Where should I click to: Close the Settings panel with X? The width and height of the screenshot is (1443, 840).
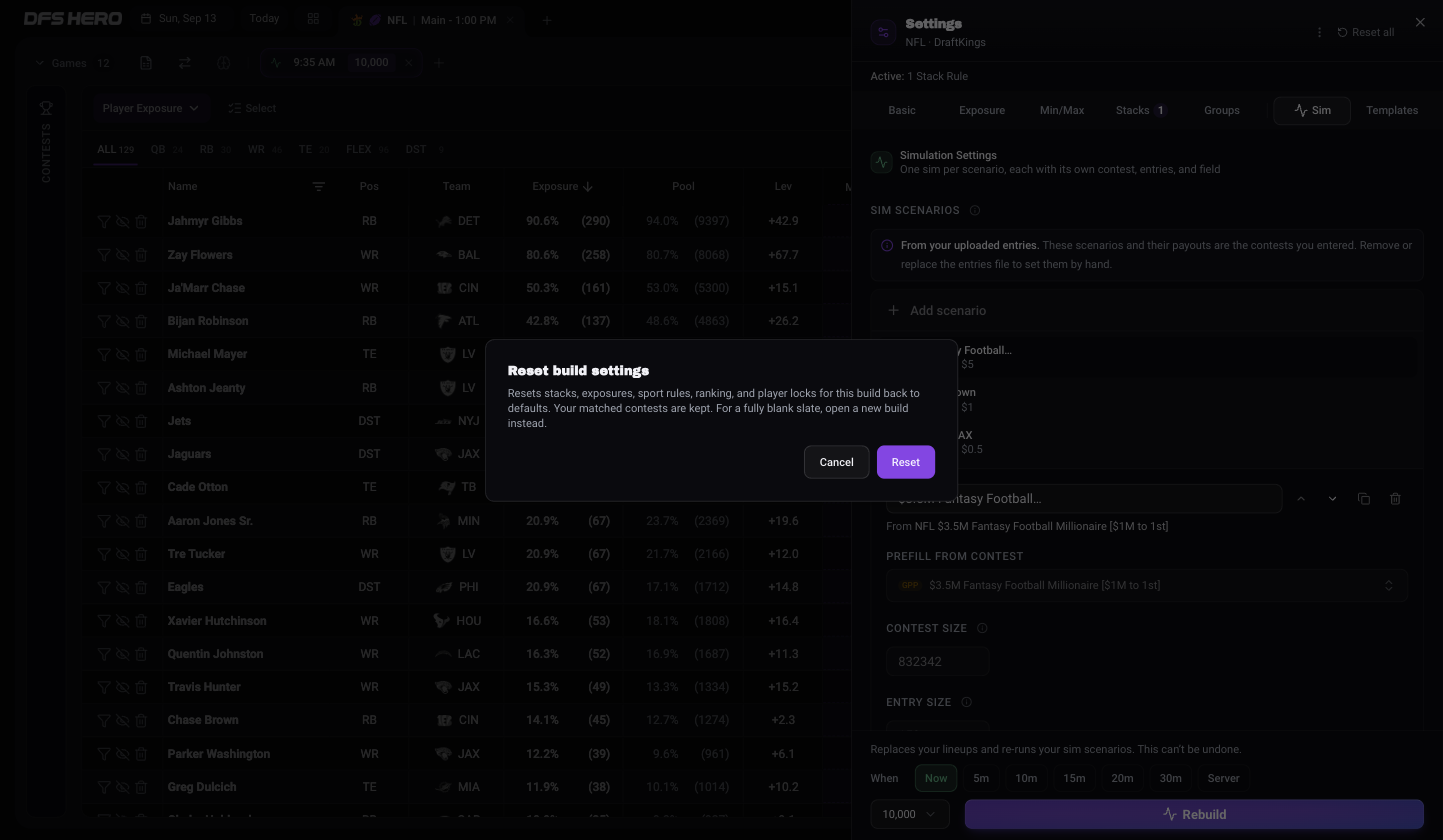pos(1420,22)
